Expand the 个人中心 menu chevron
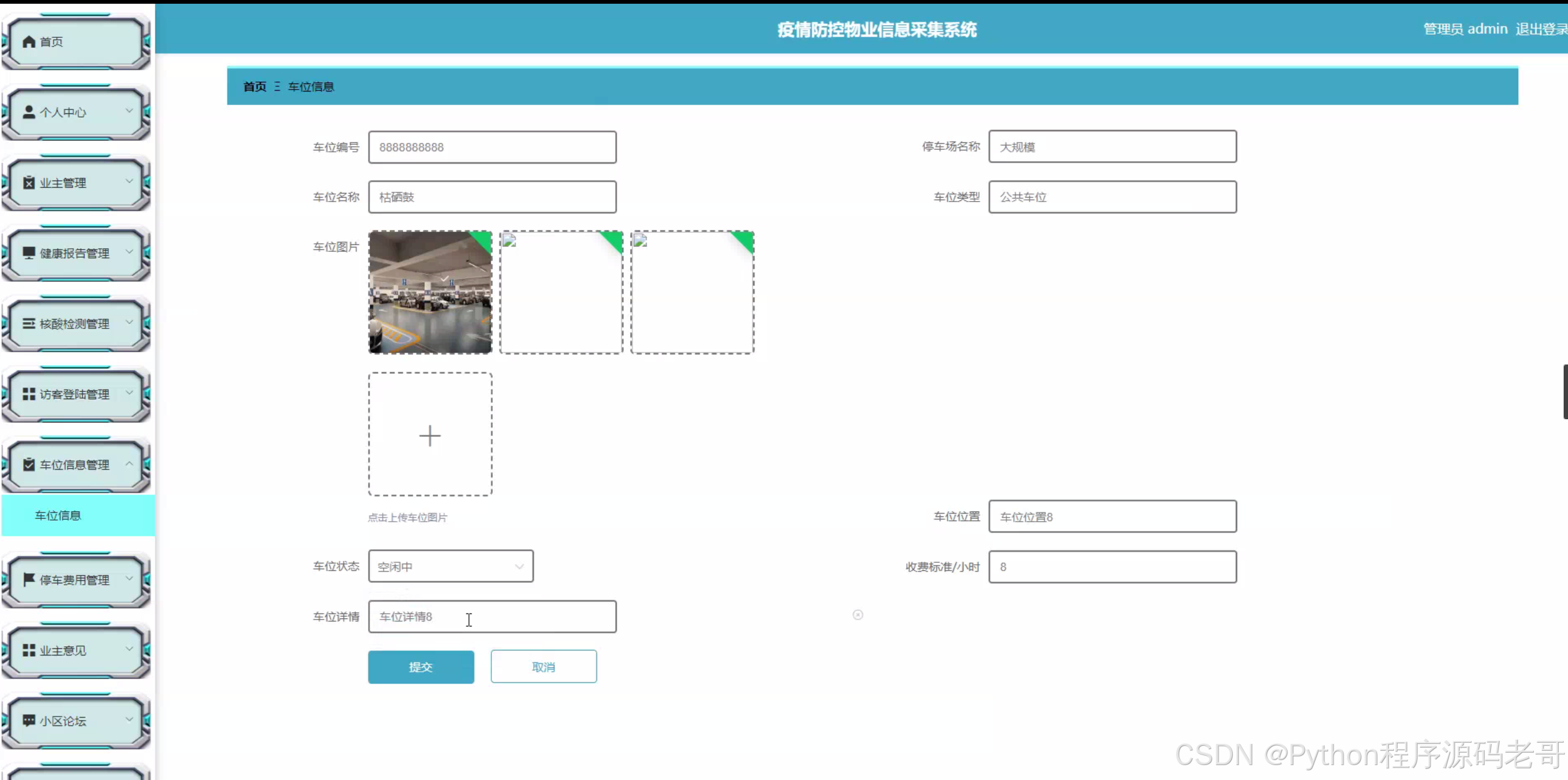This screenshot has width=1568, height=780. [x=129, y=111]
